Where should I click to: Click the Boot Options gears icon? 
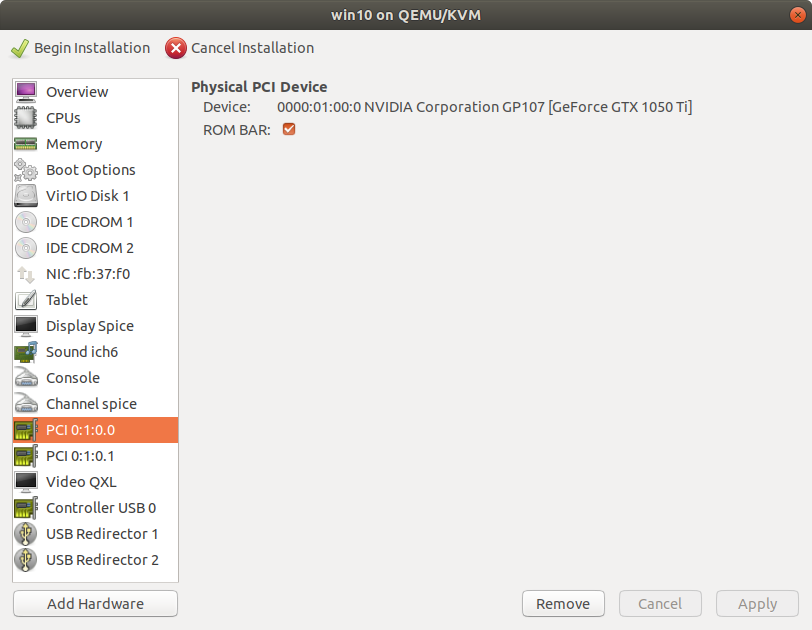coord(26,170)
